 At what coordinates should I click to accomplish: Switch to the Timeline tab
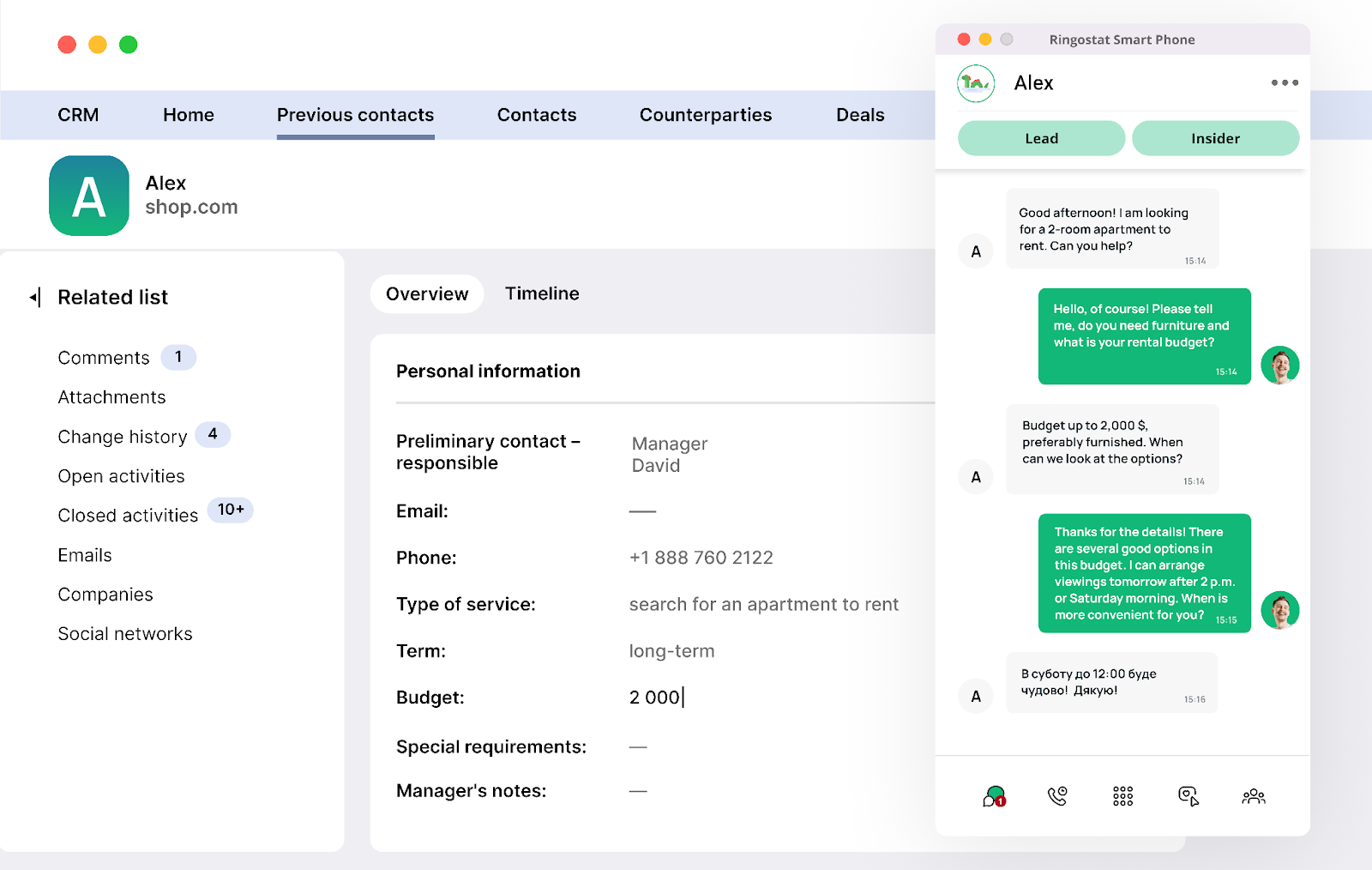(542, 293)
